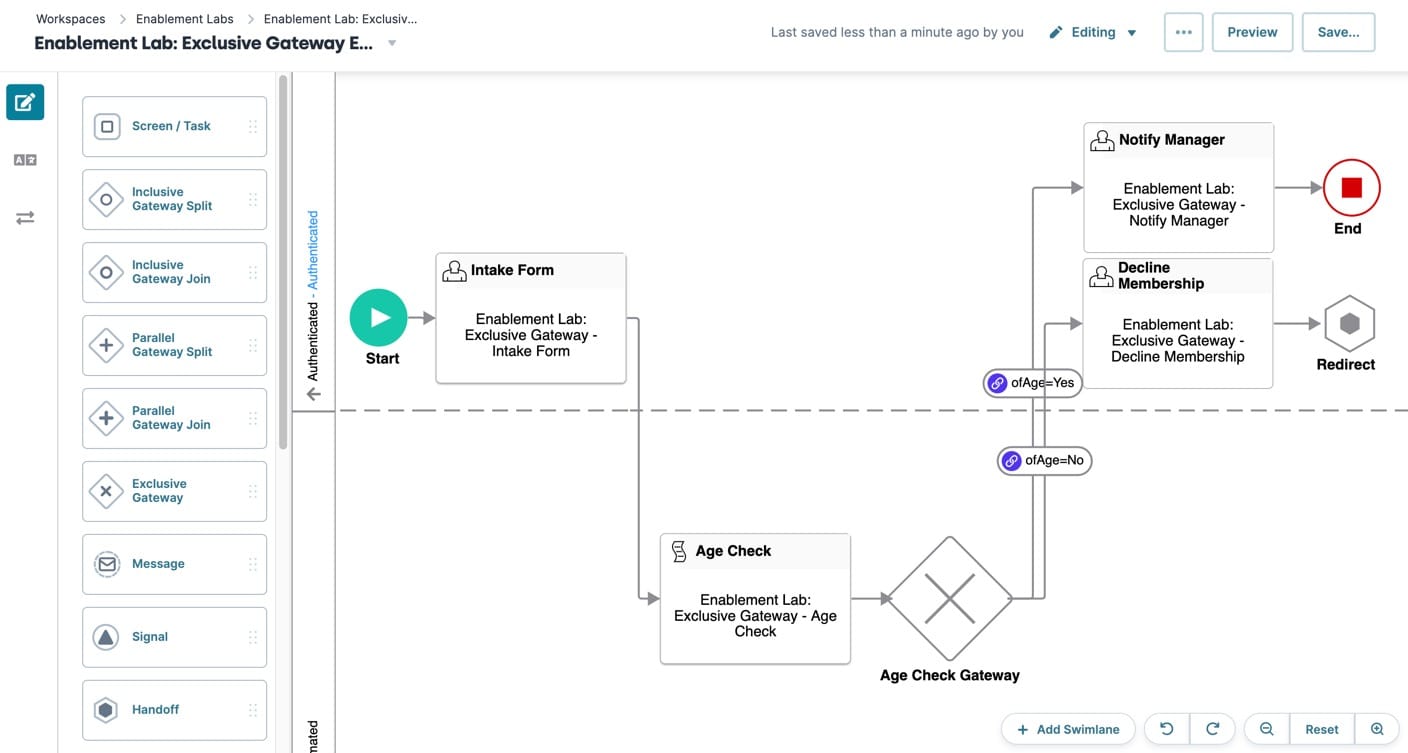Grab the Parallel Gateway Split drag handle
This screenshot has height=753, width=1408.
click(x=252, y=346)
